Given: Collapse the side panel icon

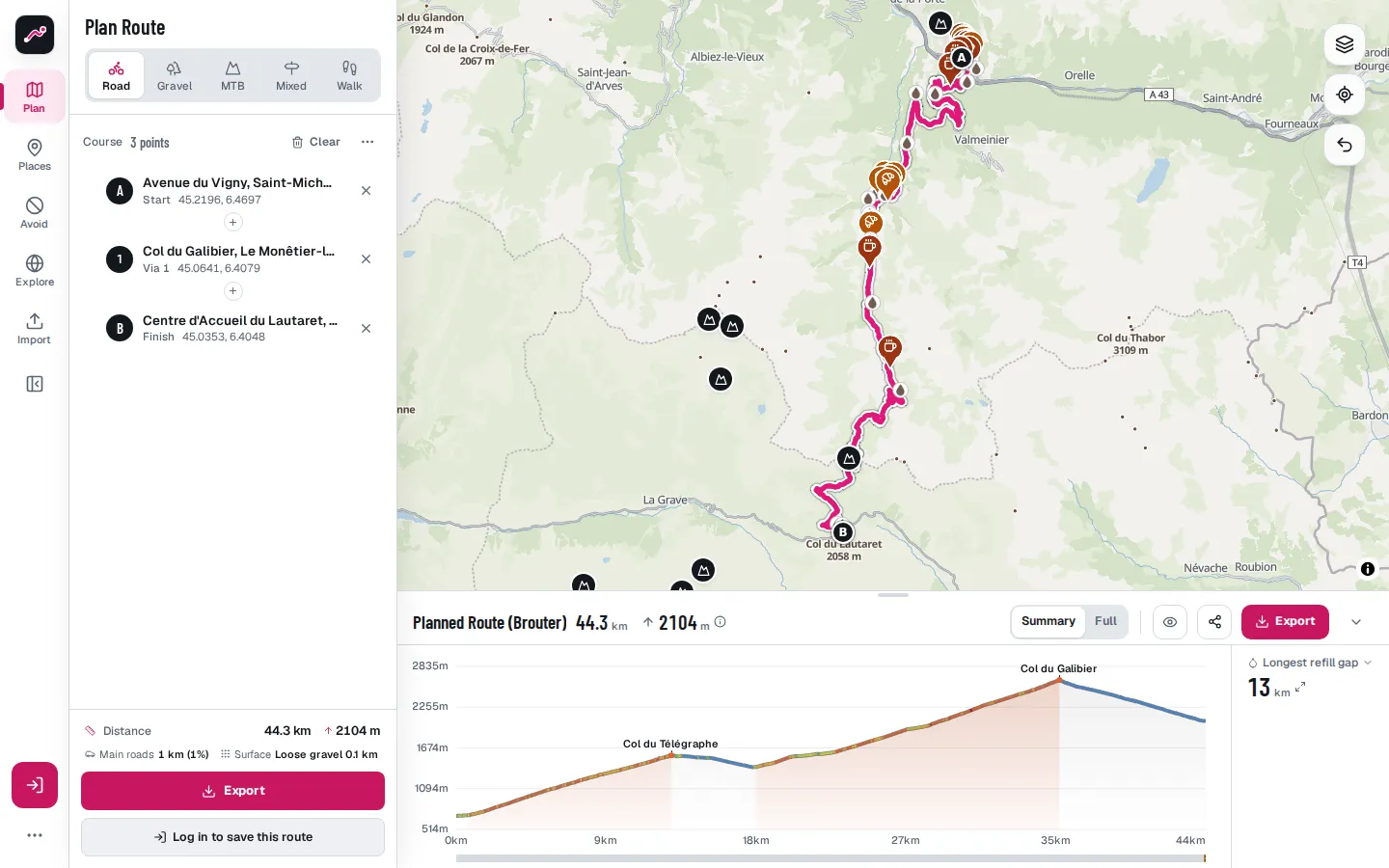Looking at the screenshot, I should tap(35, 384).
